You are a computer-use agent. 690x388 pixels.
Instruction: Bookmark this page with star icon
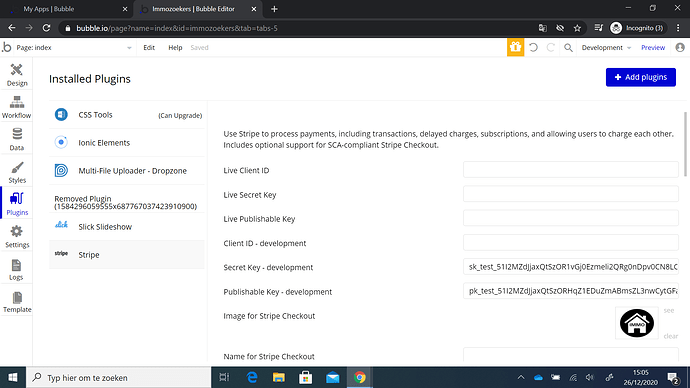577,28
